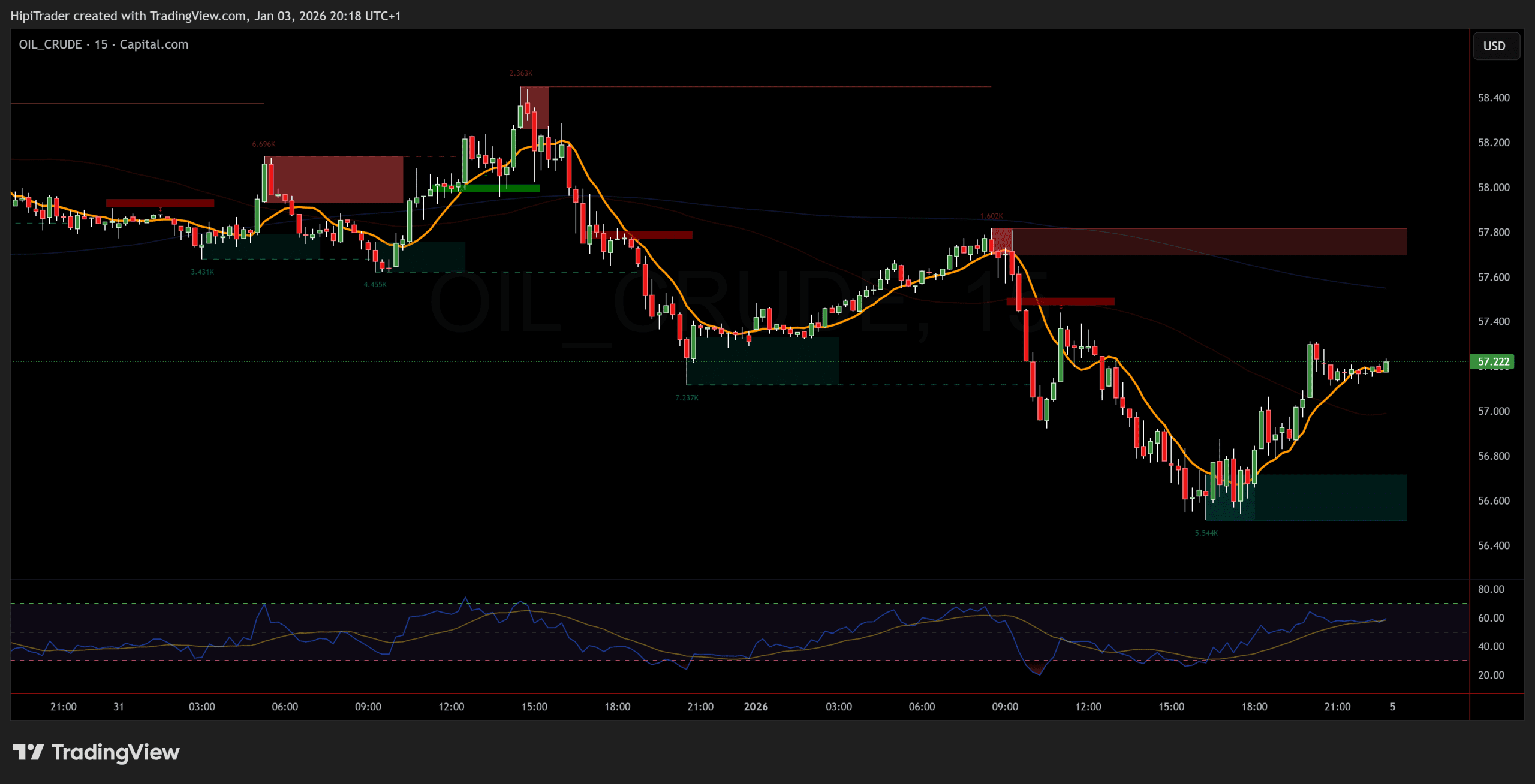
Task: Click the 58.400 price scale label
Action: point(1494,98)
